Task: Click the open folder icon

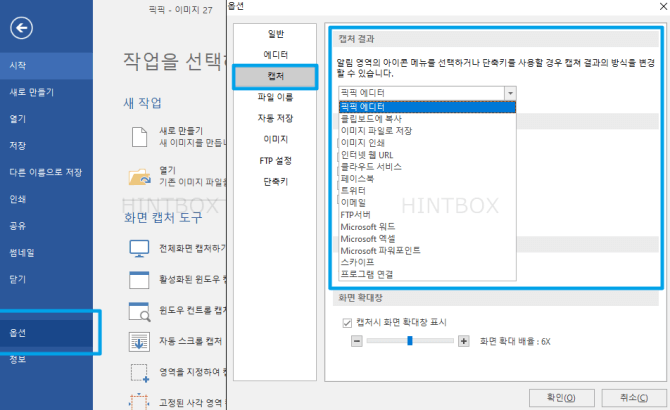Action: click(140, 176)
